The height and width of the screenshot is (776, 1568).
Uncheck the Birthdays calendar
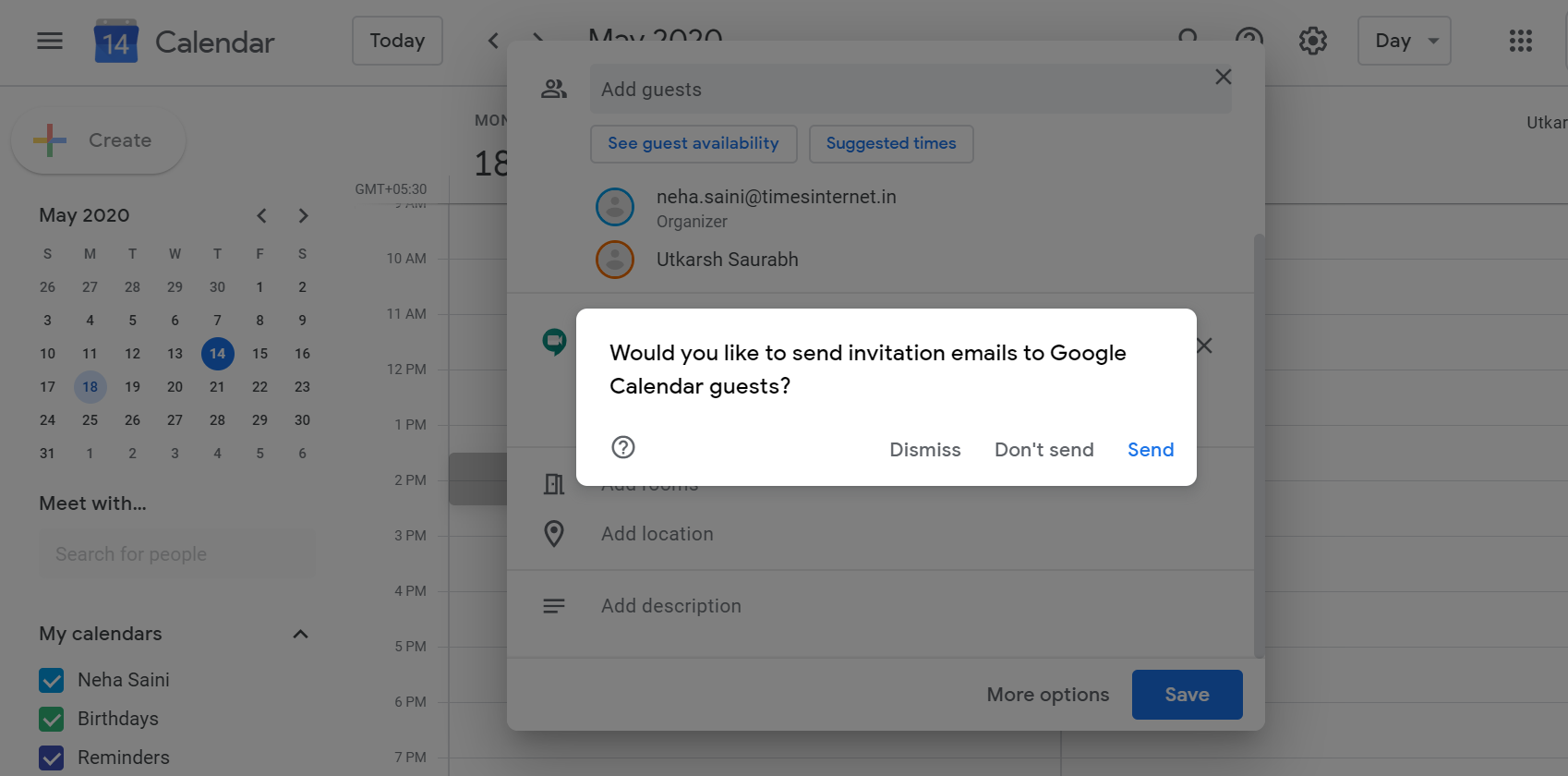coord(52,719)
